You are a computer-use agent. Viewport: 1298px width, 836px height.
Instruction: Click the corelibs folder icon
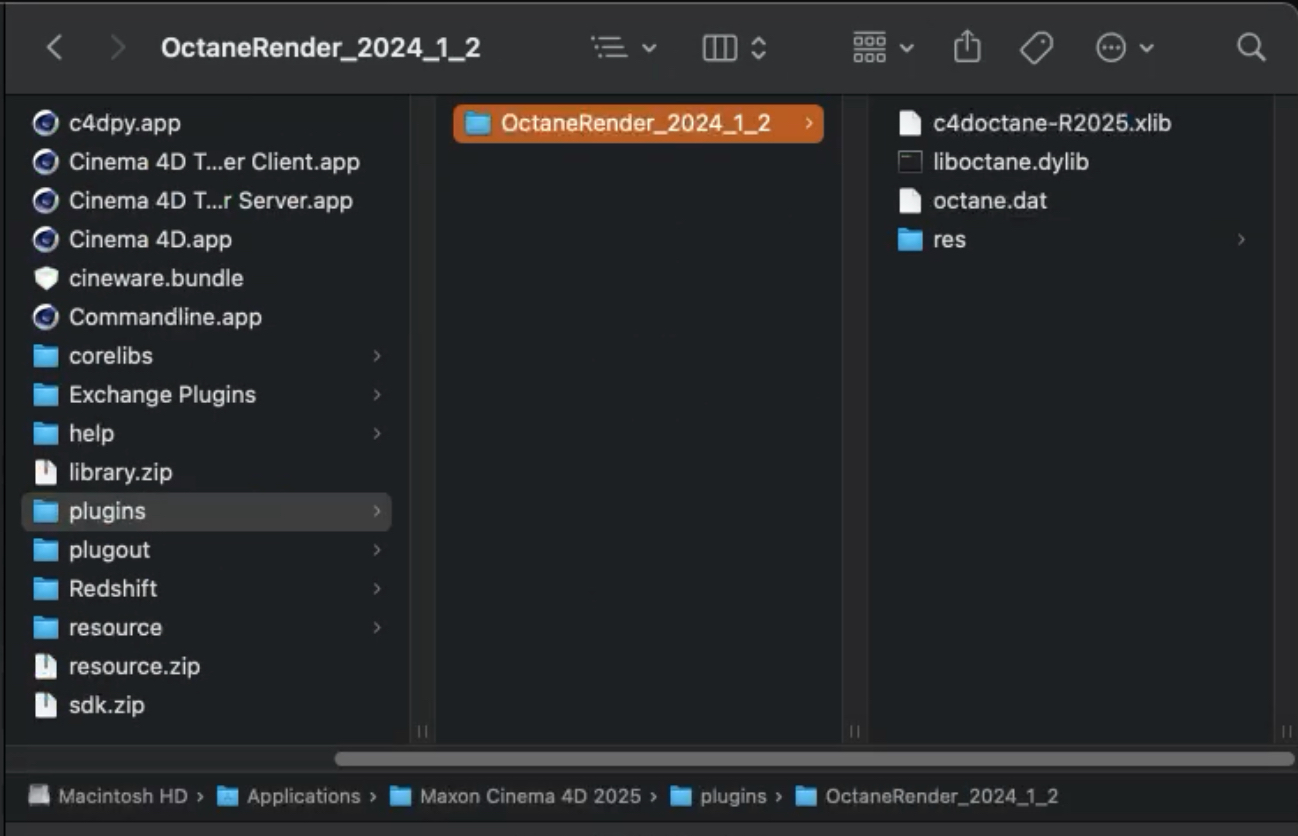(x=45, y=356)
